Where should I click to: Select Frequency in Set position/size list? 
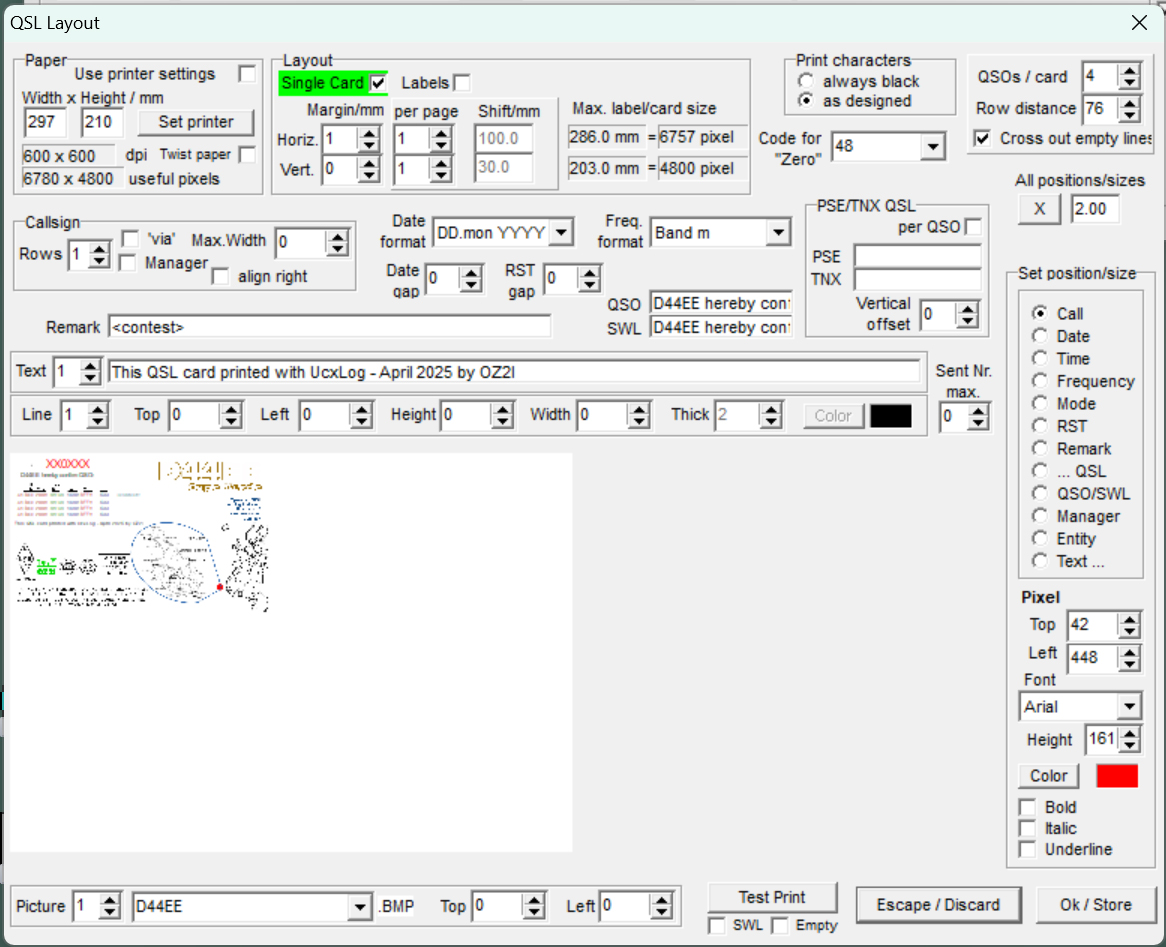tap(1040, 381)
